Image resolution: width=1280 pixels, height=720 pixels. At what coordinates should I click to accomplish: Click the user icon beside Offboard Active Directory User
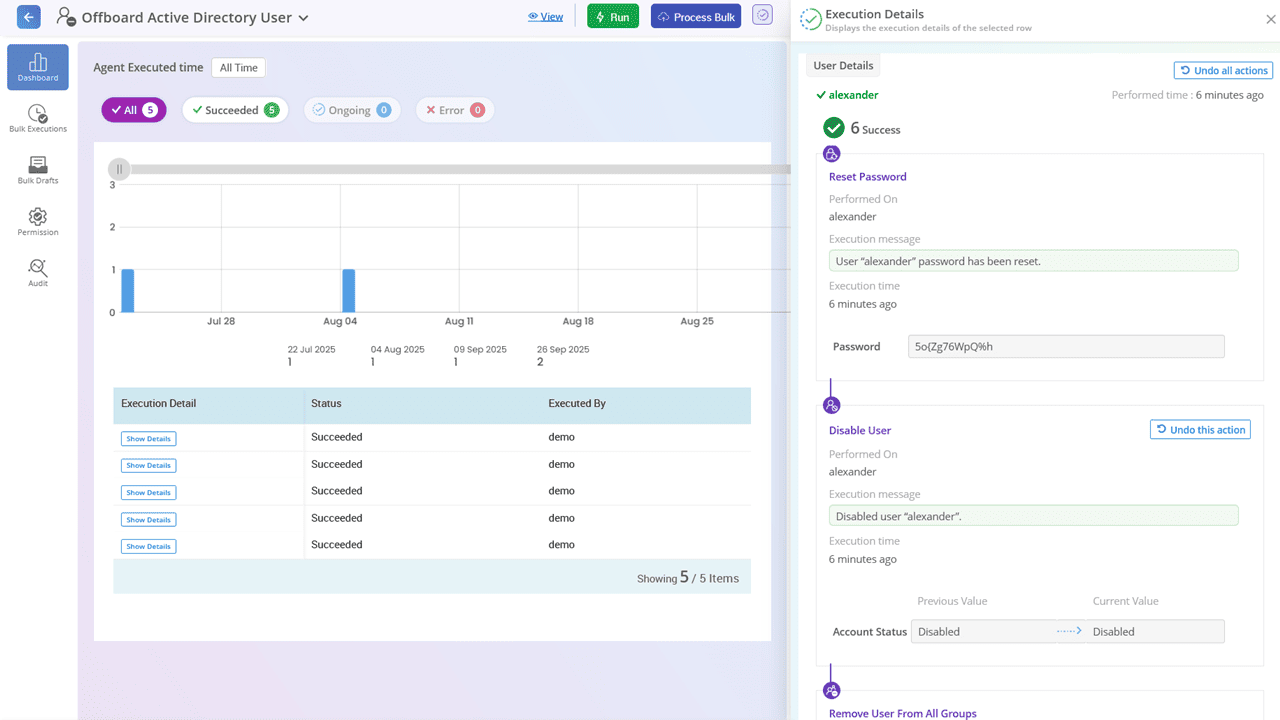(65, 17)
